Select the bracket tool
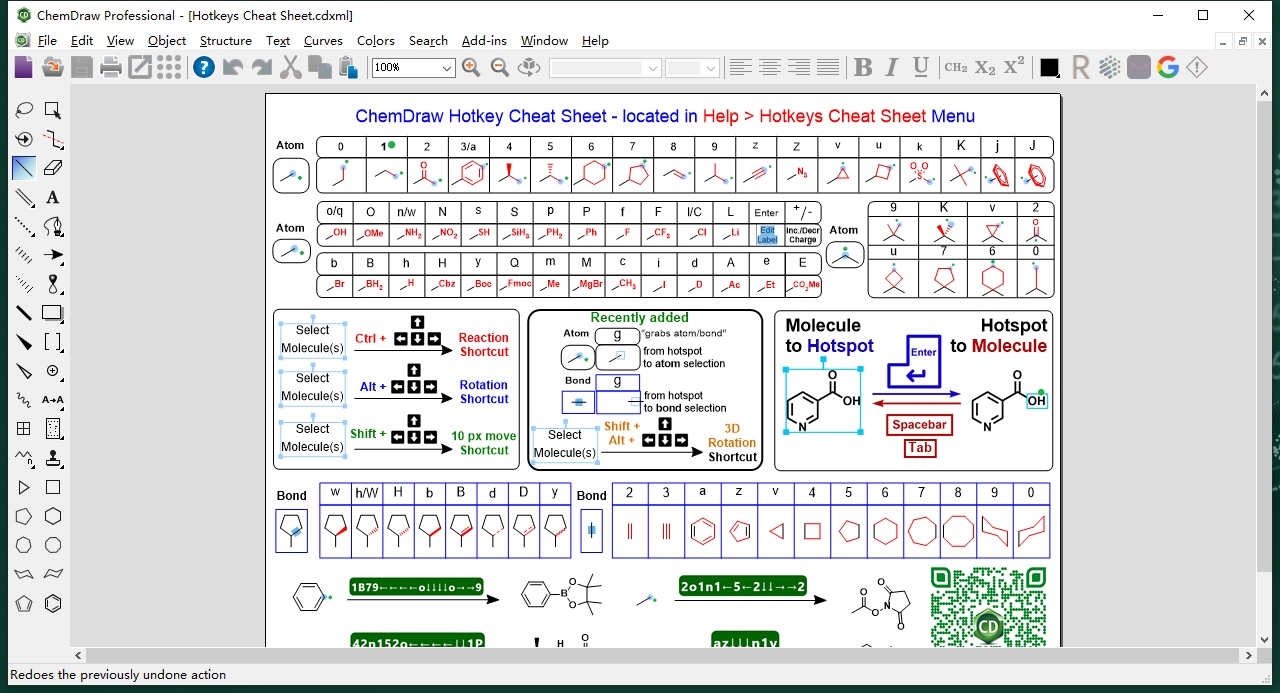Viewport: 1280px width, 693px height. 52,342
